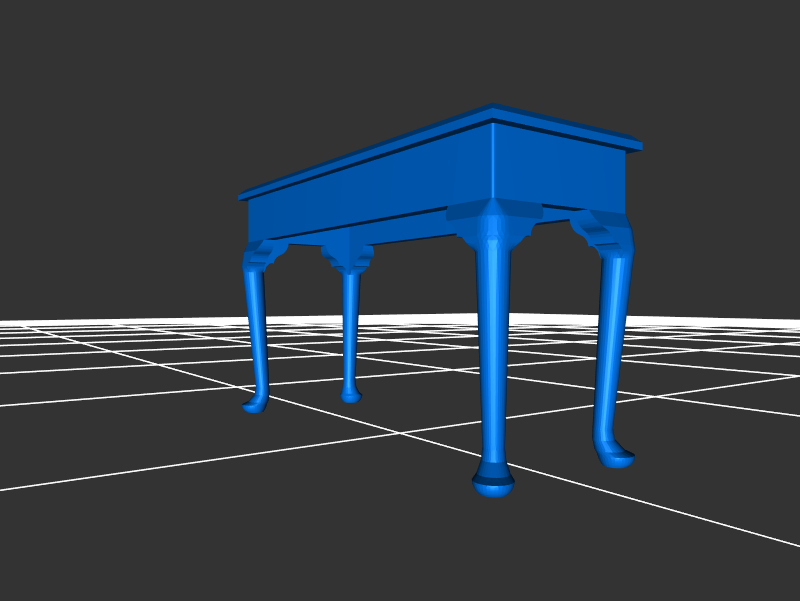Click the knee bracket above the left leg
This screenshot has width=800, height=601.
(x=263, y=254)
